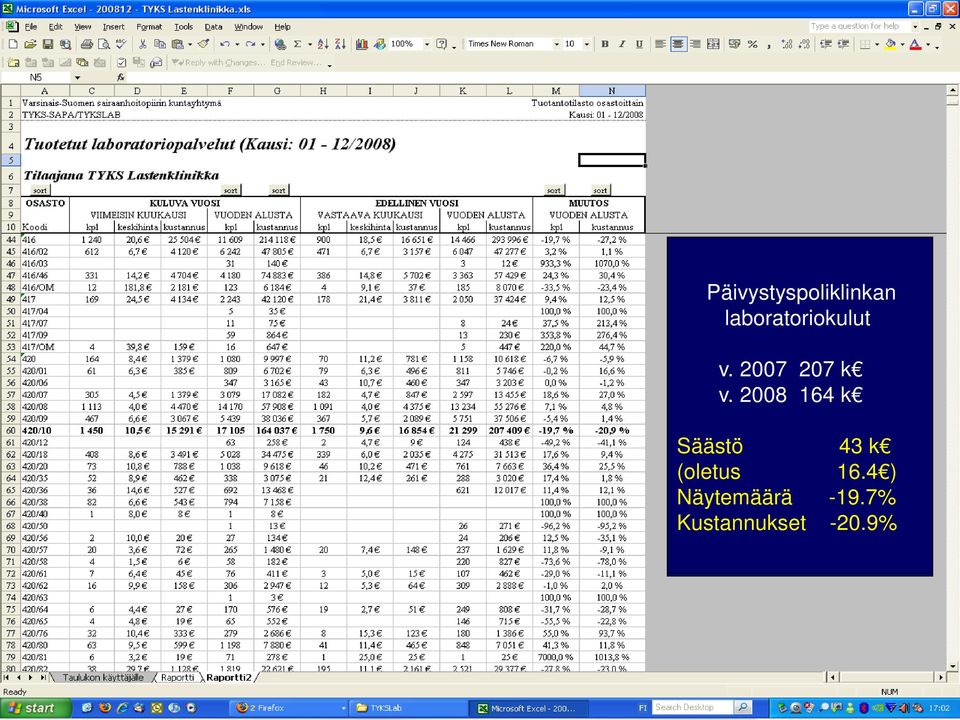Click the sort button above Koodi column
The height and width of the screenshot is (720, 960).
(40, 190)
